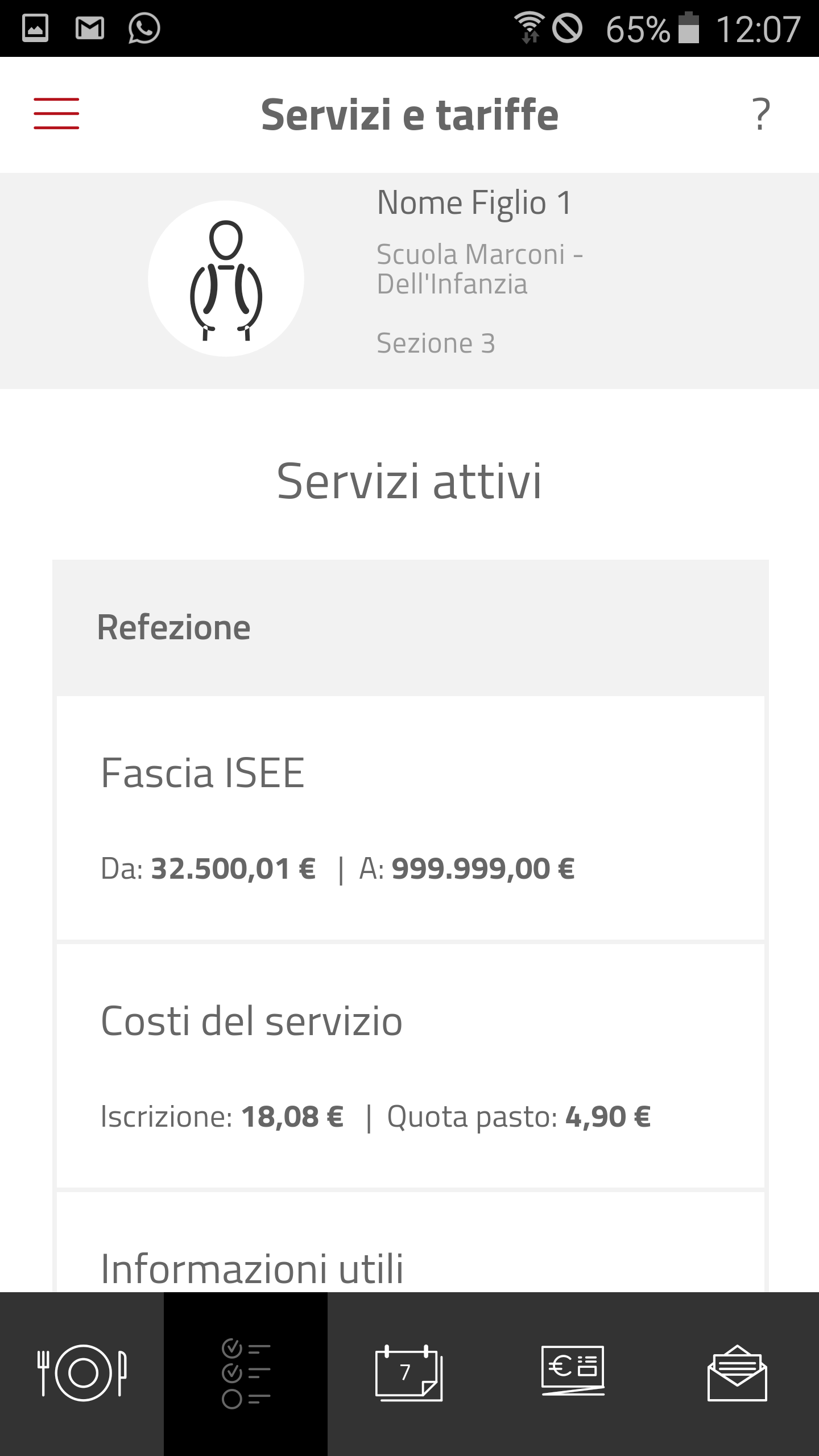Viewport: 819px width, 1456px height.
Task: Open the messages envelope tab icon
Action: 737,1373
